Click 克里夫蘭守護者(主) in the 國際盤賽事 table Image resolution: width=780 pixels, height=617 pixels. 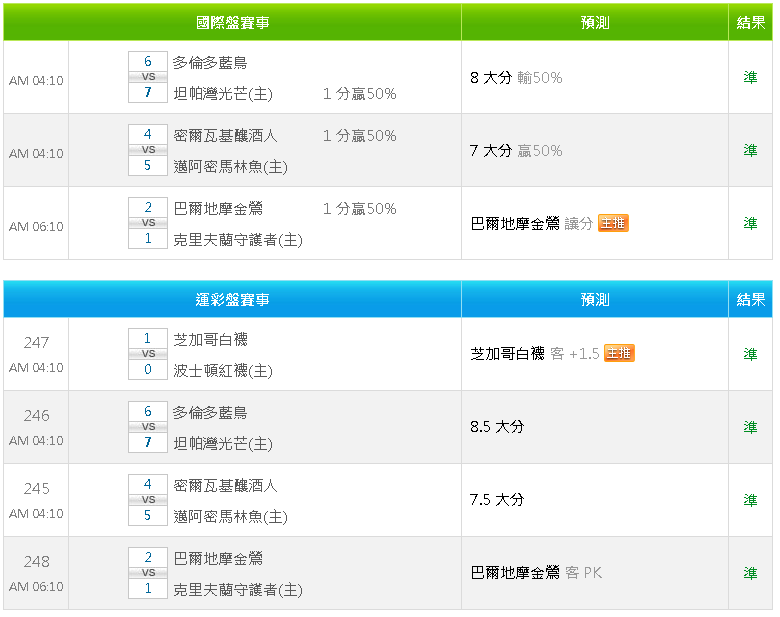pos(238,240)
